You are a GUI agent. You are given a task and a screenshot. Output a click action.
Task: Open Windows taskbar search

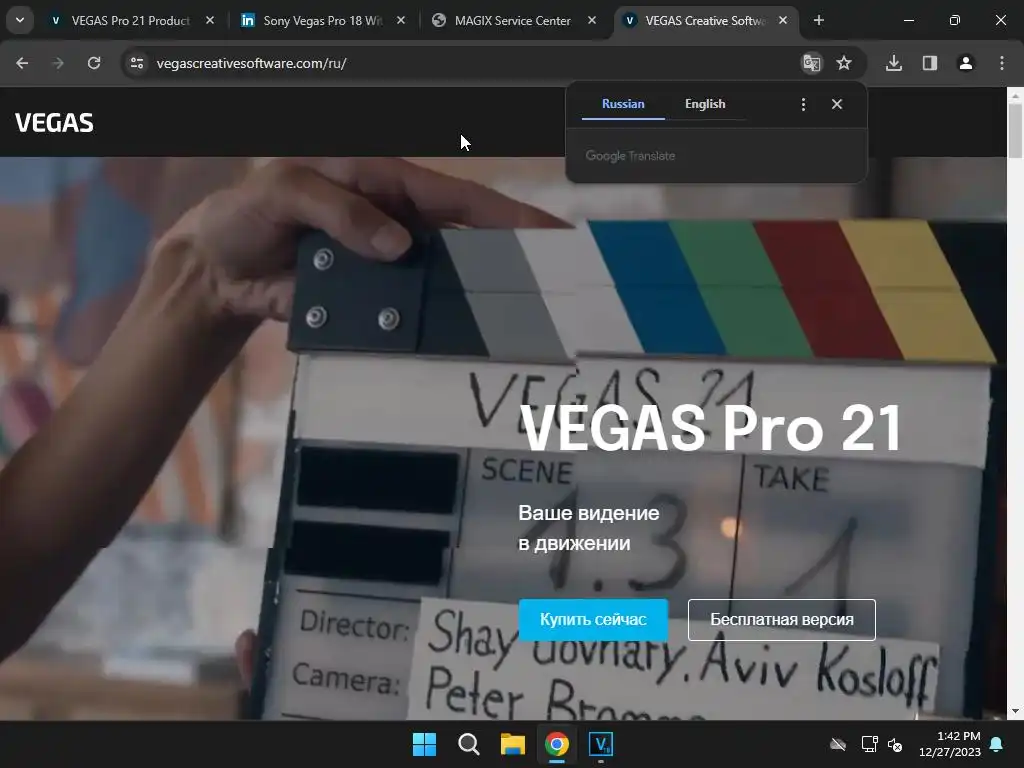468,744
